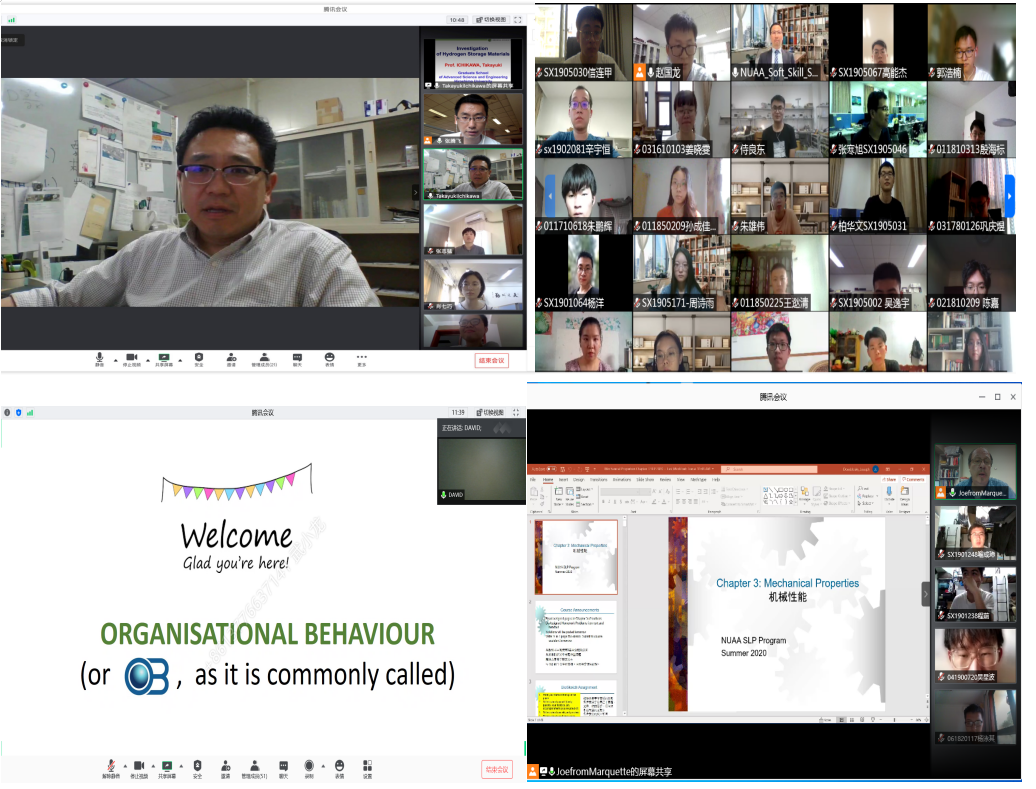This screenshot has height=789, width=1036.
Task: Click share screen in the Organisational Behaviour meeting
Action: [x=167, y=769]
